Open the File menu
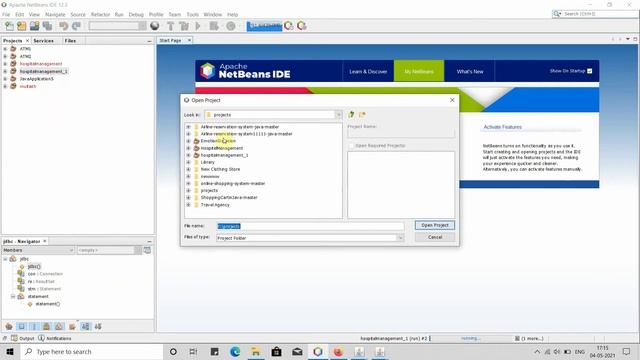 6,14
